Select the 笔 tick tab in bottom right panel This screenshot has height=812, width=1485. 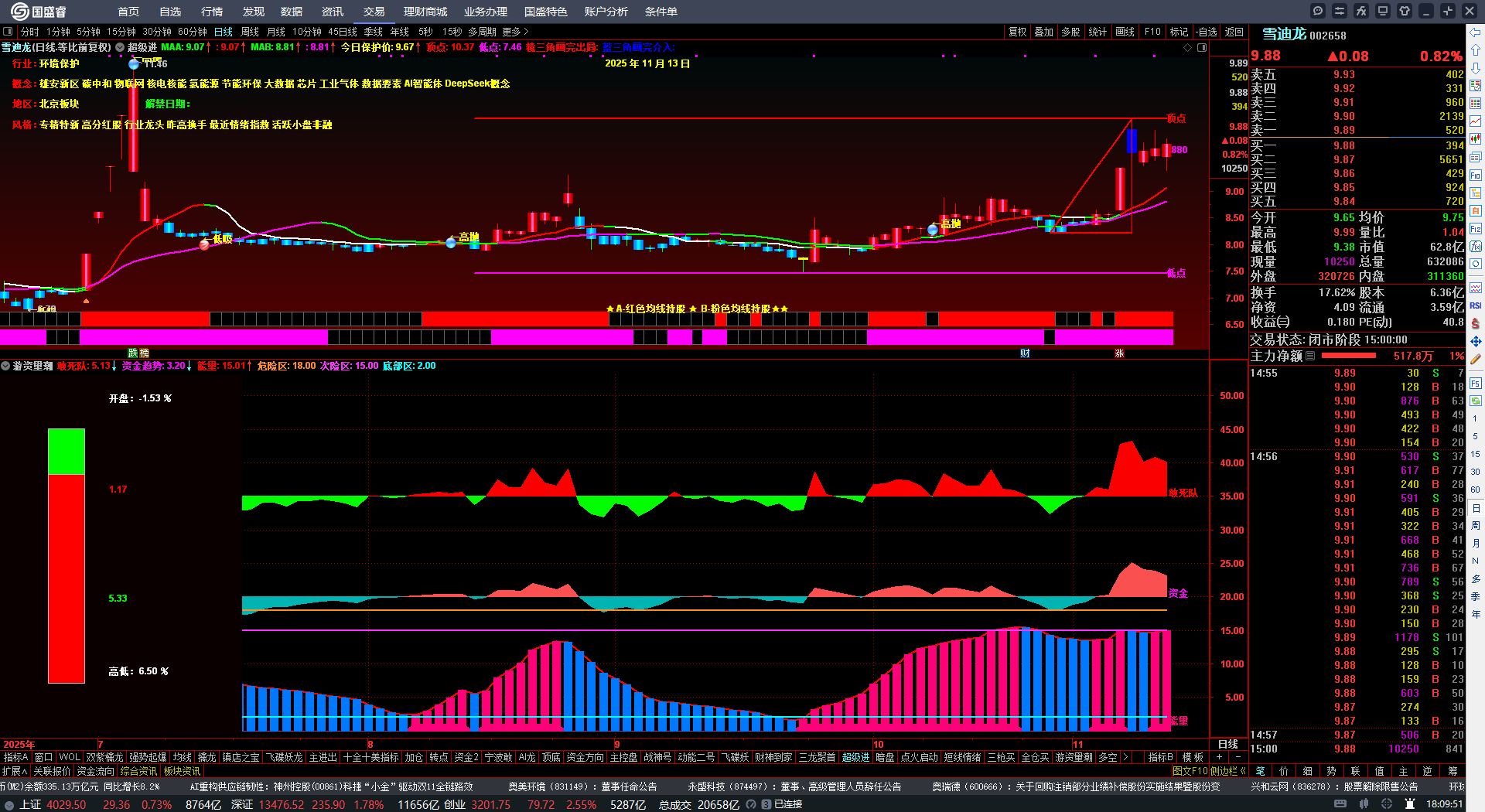pos(1261,771)
